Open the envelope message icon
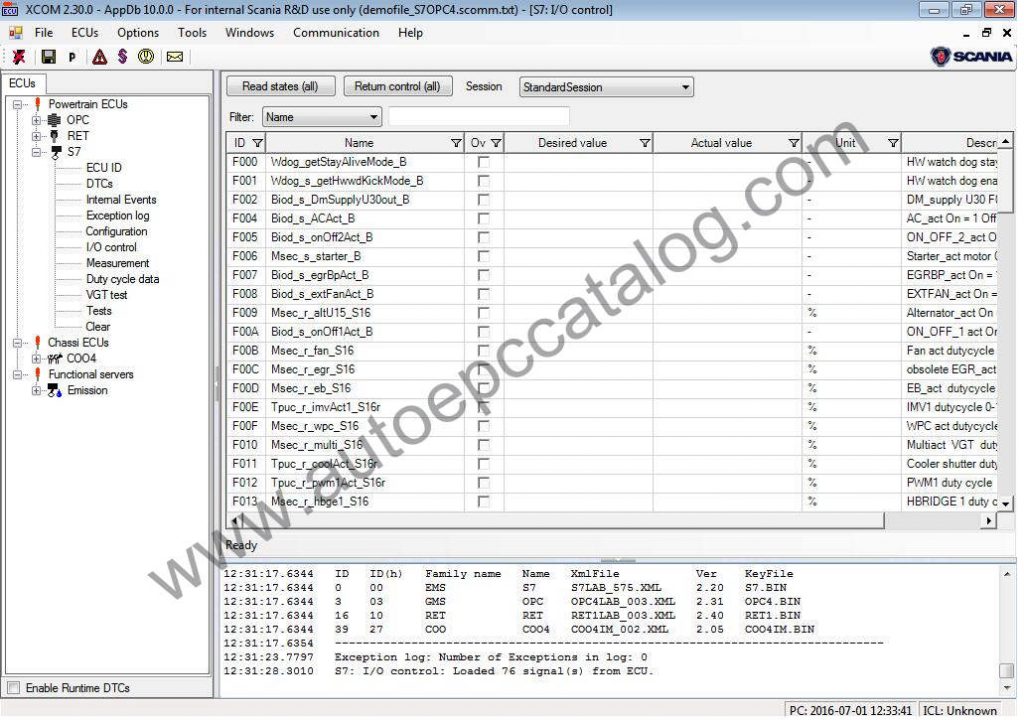Image resolution: width=1024 pixels, height=720 pixels. pos(173,57)
